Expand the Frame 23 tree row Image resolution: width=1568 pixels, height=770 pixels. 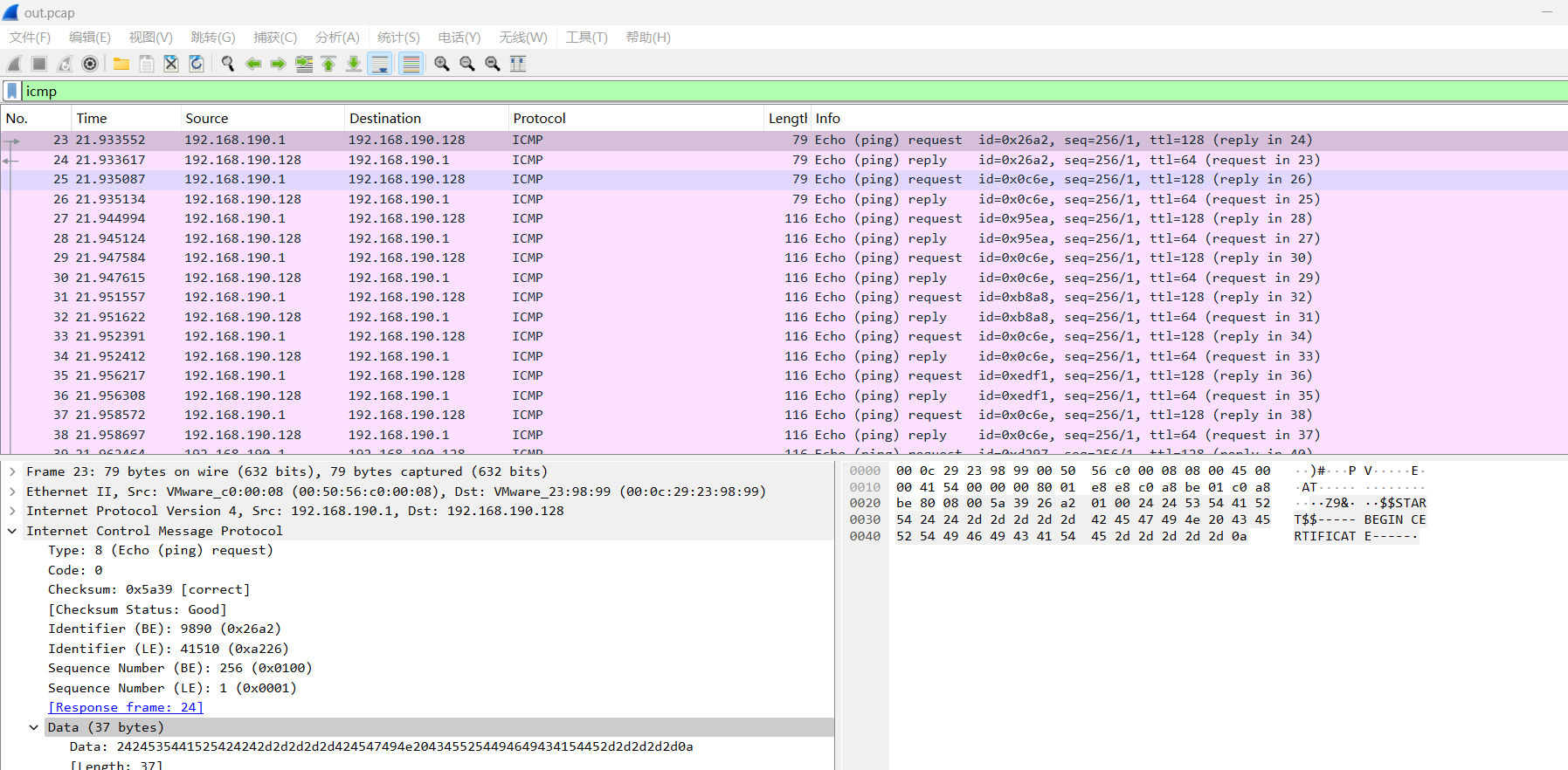pyautogui.click(x=12, y=471)
